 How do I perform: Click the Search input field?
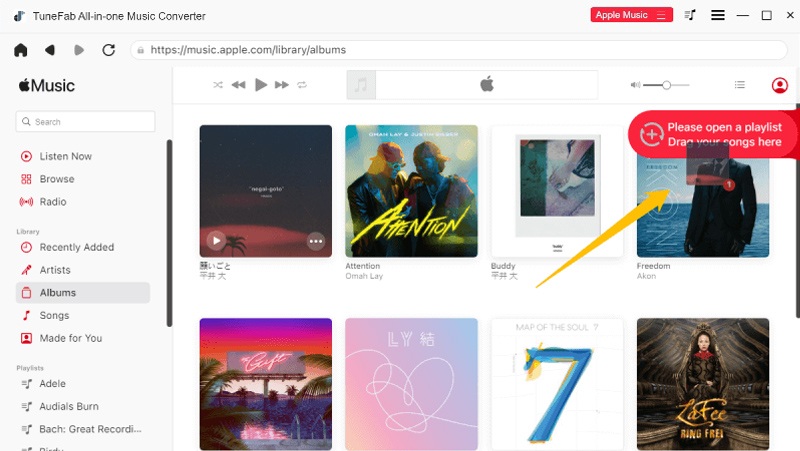(85, 121)
